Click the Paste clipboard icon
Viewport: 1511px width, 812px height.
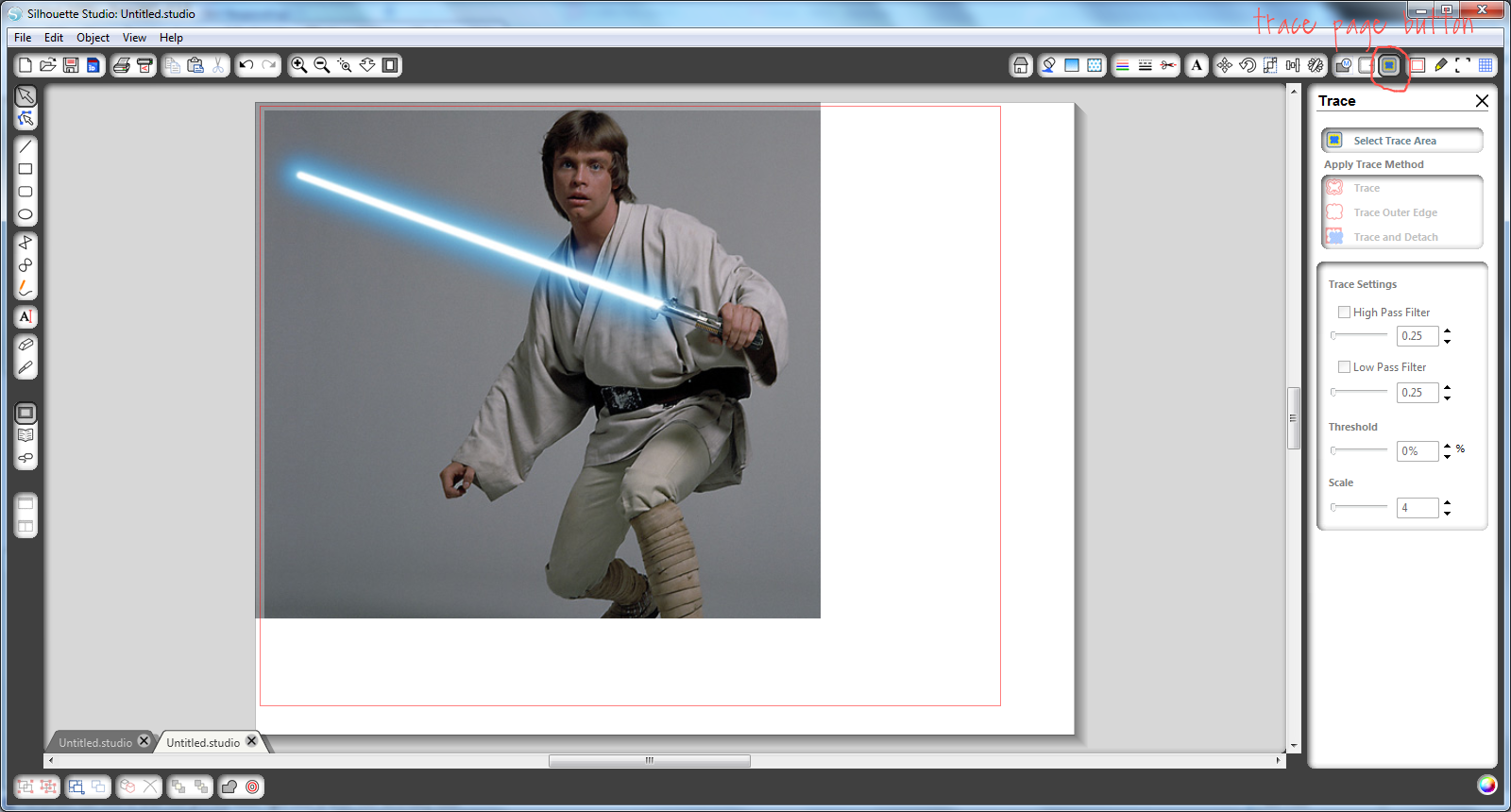pos(195,65)
